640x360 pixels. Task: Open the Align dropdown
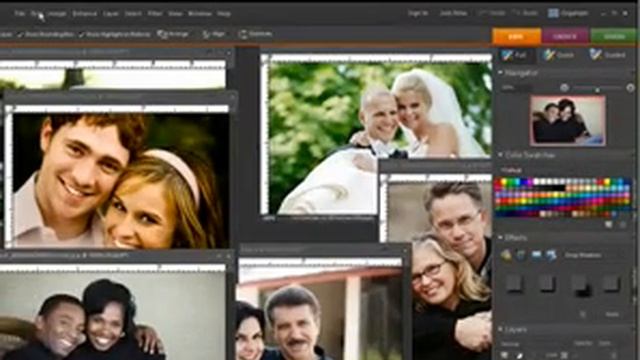[x=213, y=34]
